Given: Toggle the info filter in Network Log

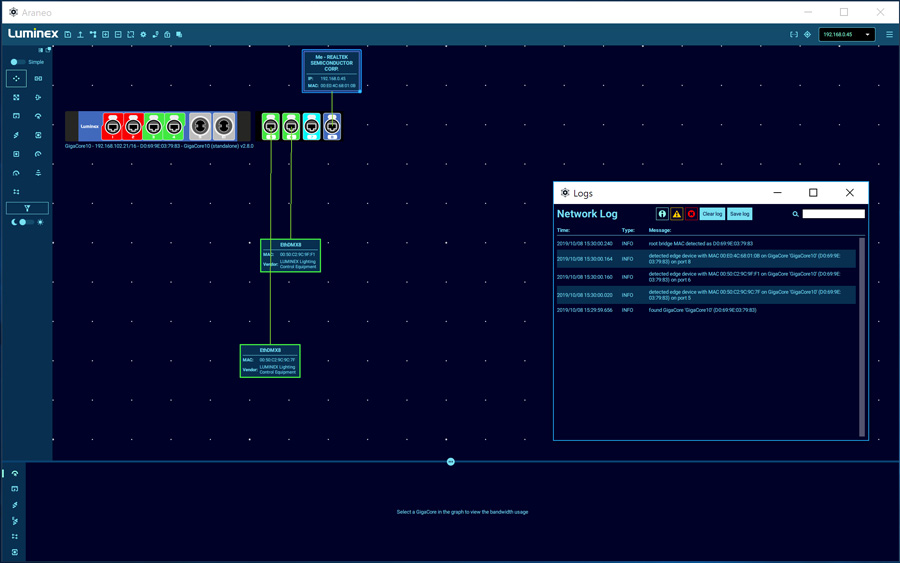Looking at the screenshot, I should [x=662, y=213].
